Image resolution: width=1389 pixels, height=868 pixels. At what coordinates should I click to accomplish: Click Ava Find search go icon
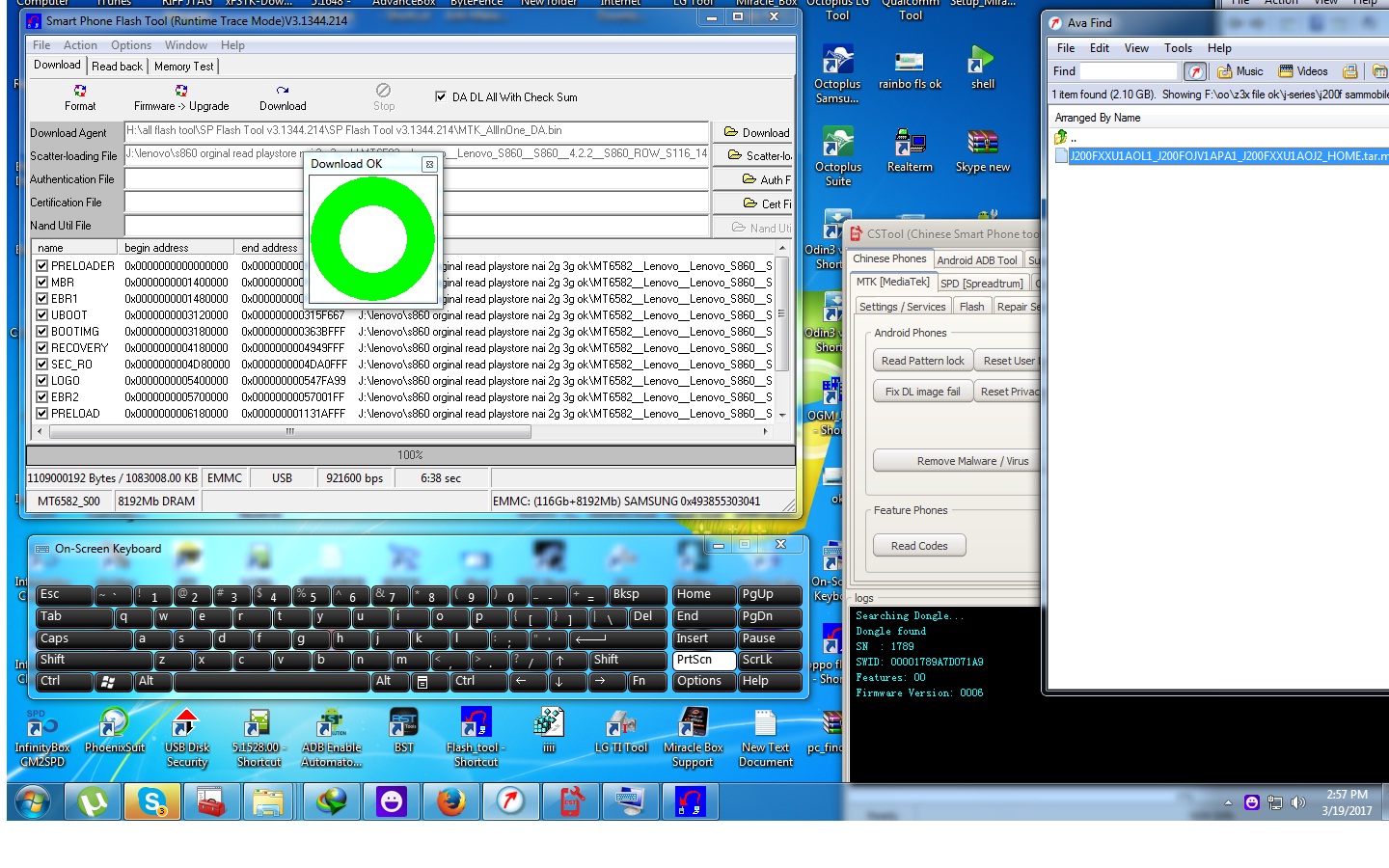coord(1195,71)
